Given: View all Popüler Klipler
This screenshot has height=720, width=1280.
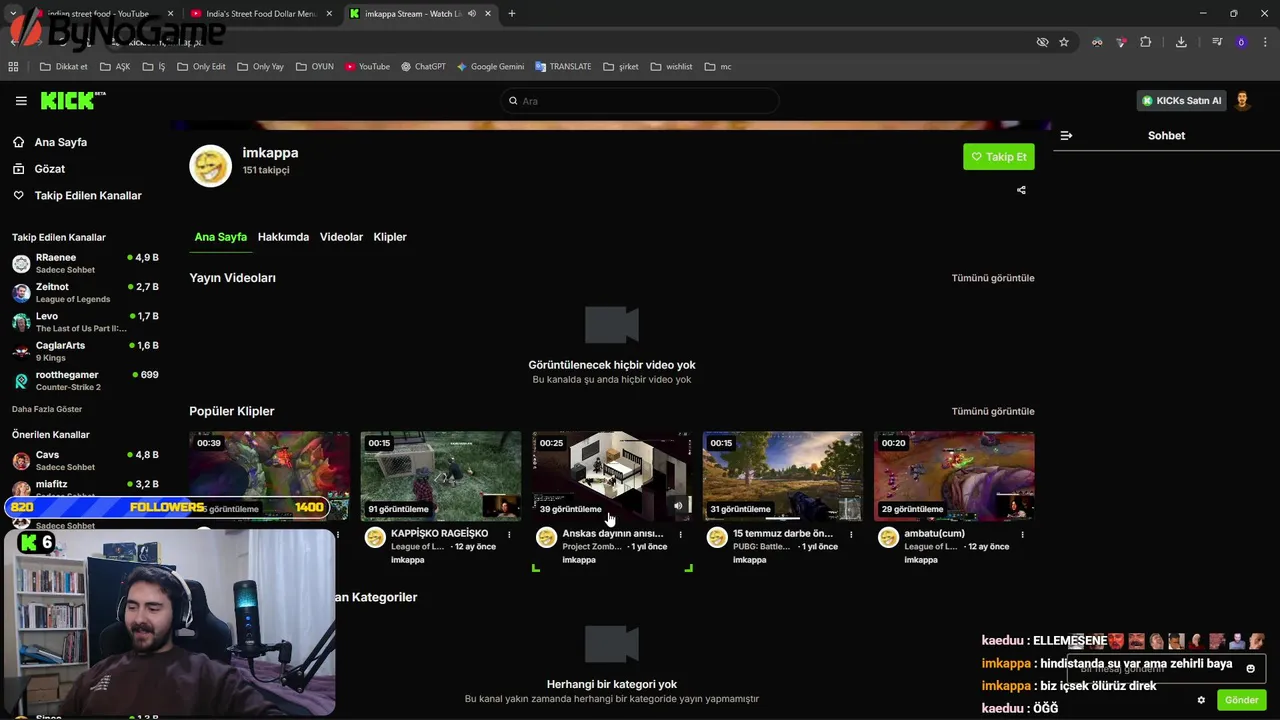Looking at the screenshot, I should pyautogui.click(x=993, y=411).
